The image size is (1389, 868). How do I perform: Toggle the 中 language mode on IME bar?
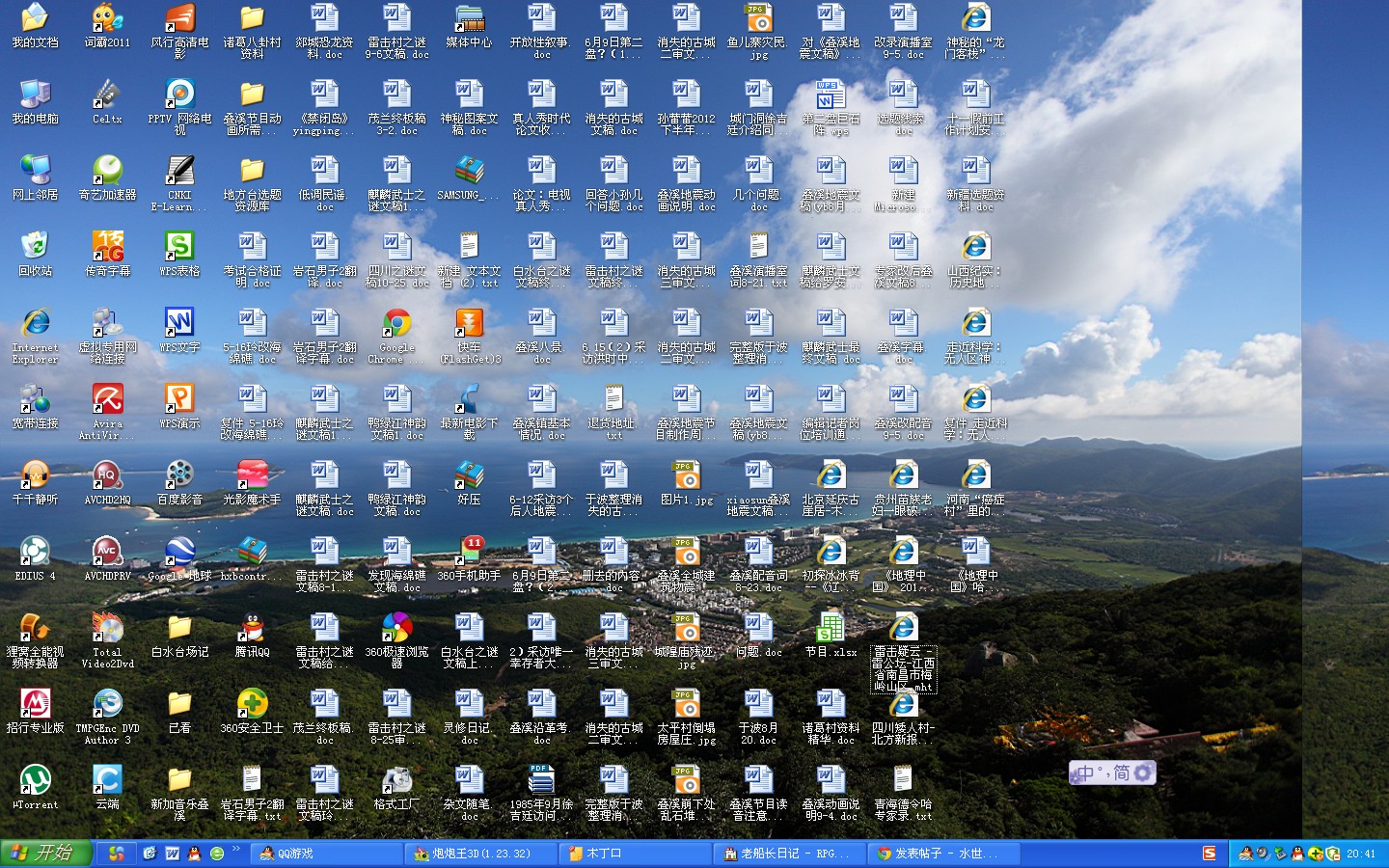(1085, 773)
